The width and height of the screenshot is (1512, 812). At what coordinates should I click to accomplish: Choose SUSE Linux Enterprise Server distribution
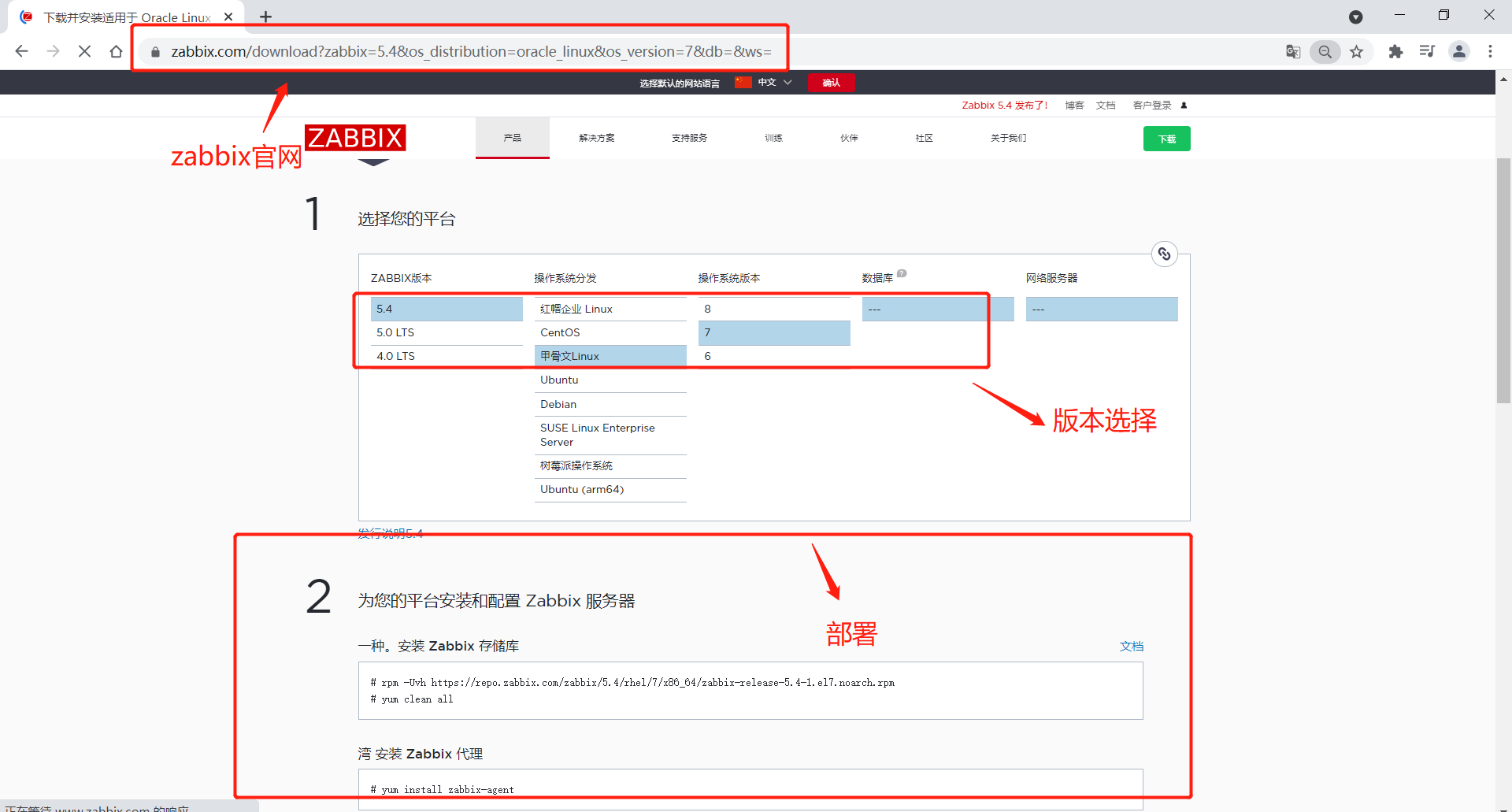point(610,435)
